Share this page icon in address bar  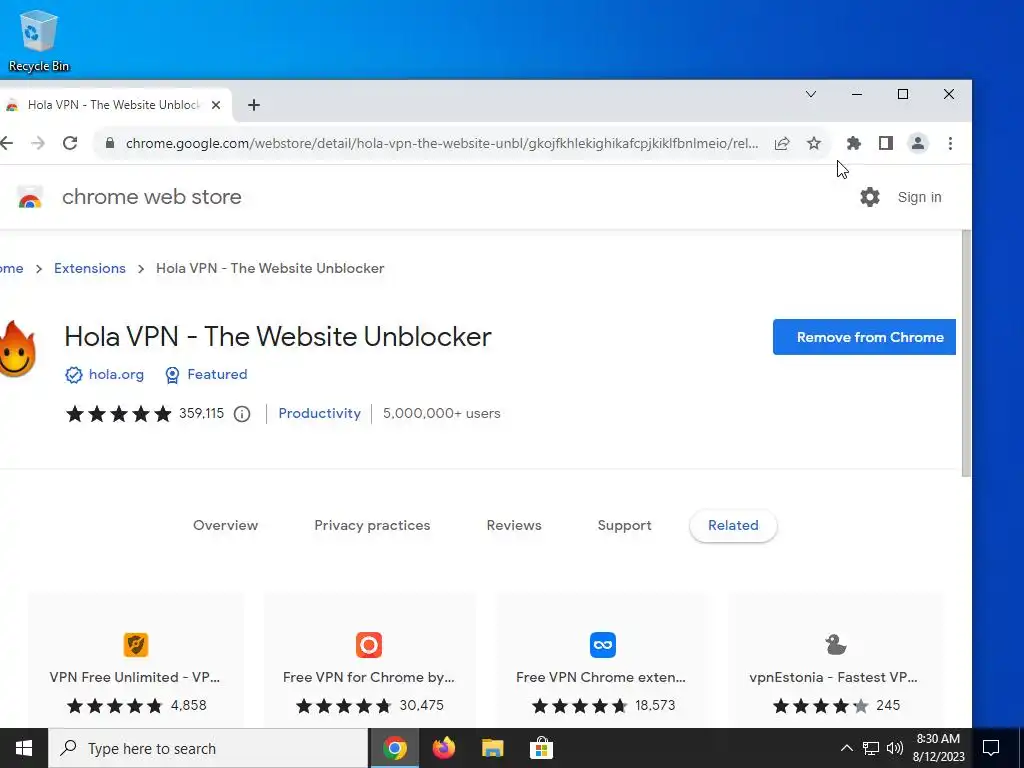[x=782, y=143]
